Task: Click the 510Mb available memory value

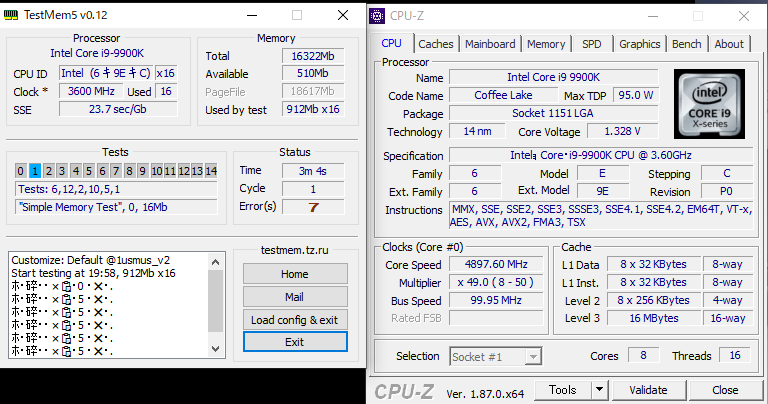Action: pyautogui.click(x=313, y=73)
